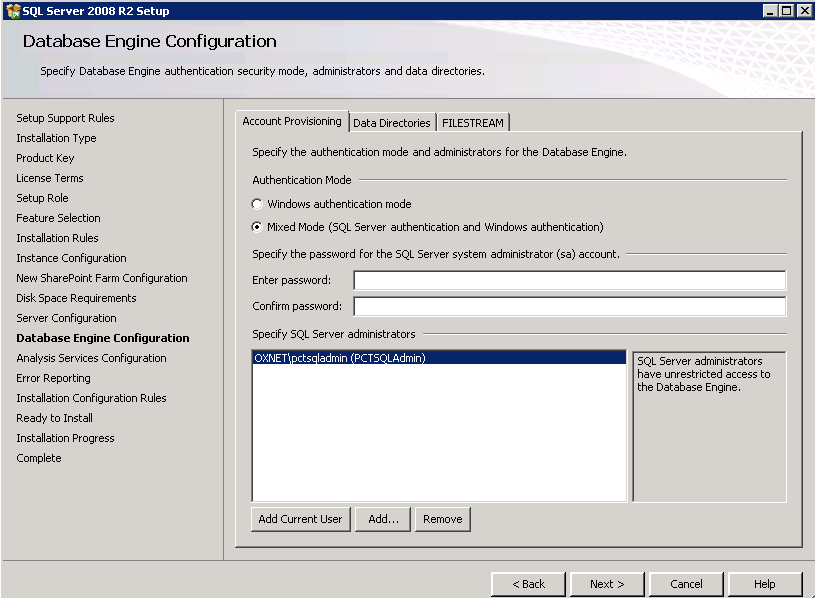Image resolution: width=815 pixels, height=598 pixels.
Task: Click the Add... button
Action: [x=383, y=519]
